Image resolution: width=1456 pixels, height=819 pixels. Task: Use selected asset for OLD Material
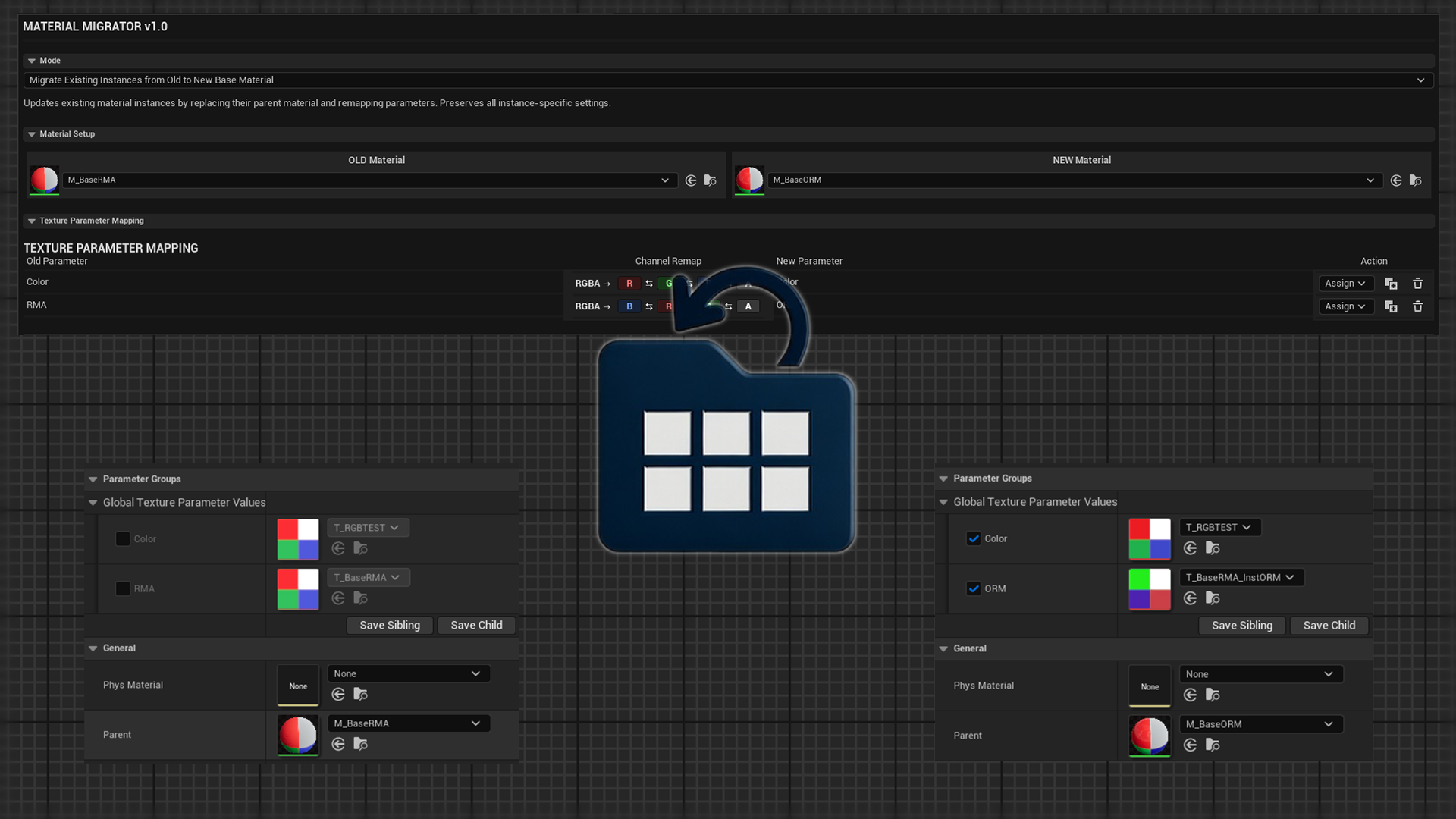(690, 180)
